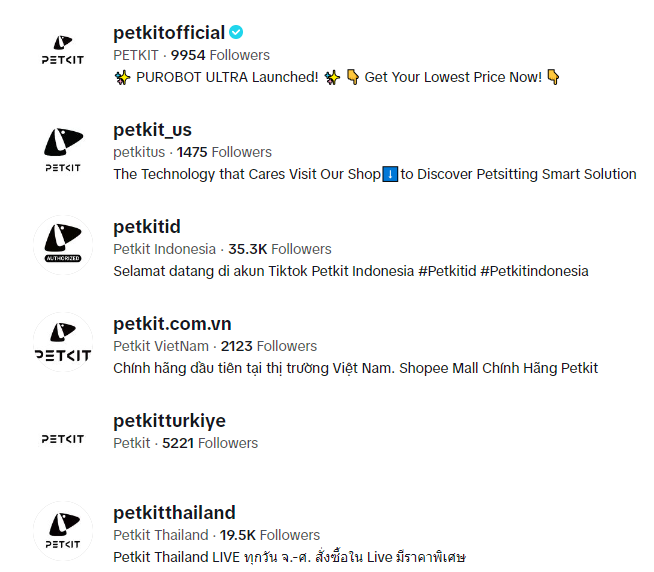Click the 5221 Followers text
654x572 pixels.
[210, 443]
